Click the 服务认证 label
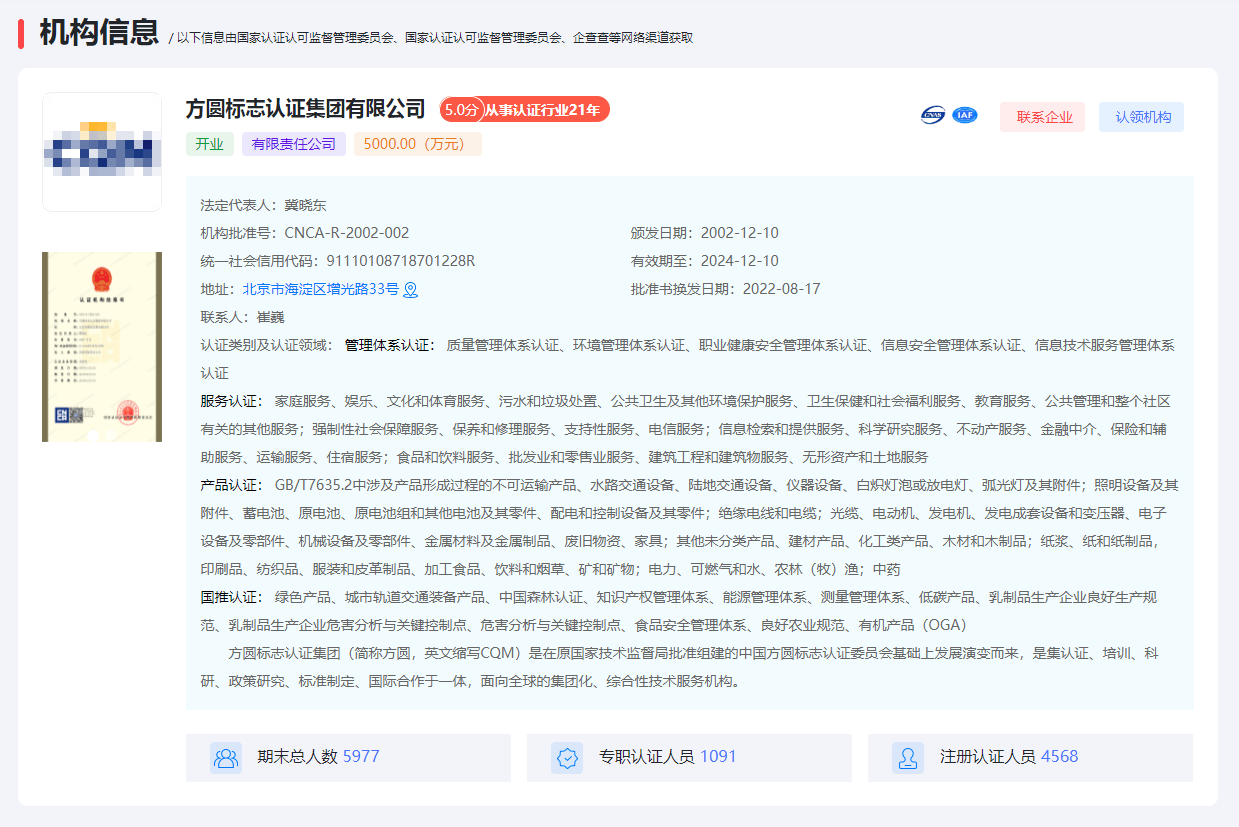 tap(231, 401)
